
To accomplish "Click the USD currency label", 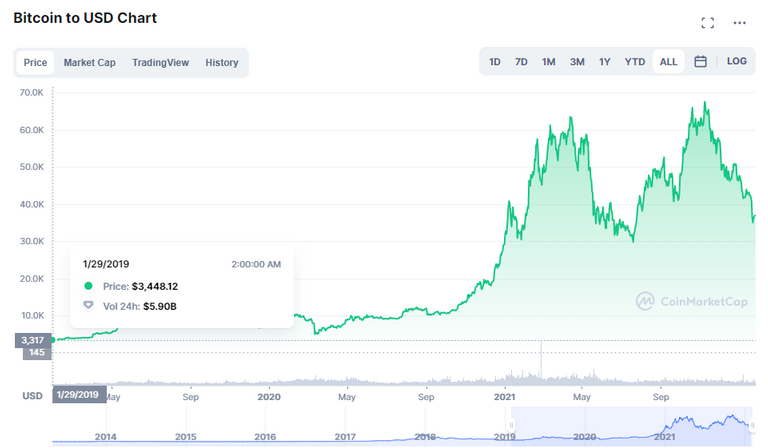I will 32,396.
